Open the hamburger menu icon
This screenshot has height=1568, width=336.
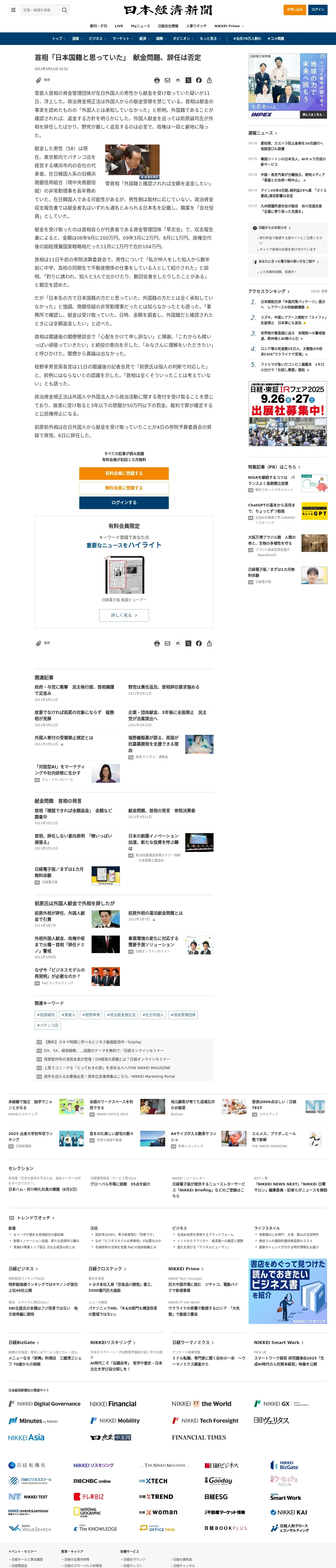13,10
